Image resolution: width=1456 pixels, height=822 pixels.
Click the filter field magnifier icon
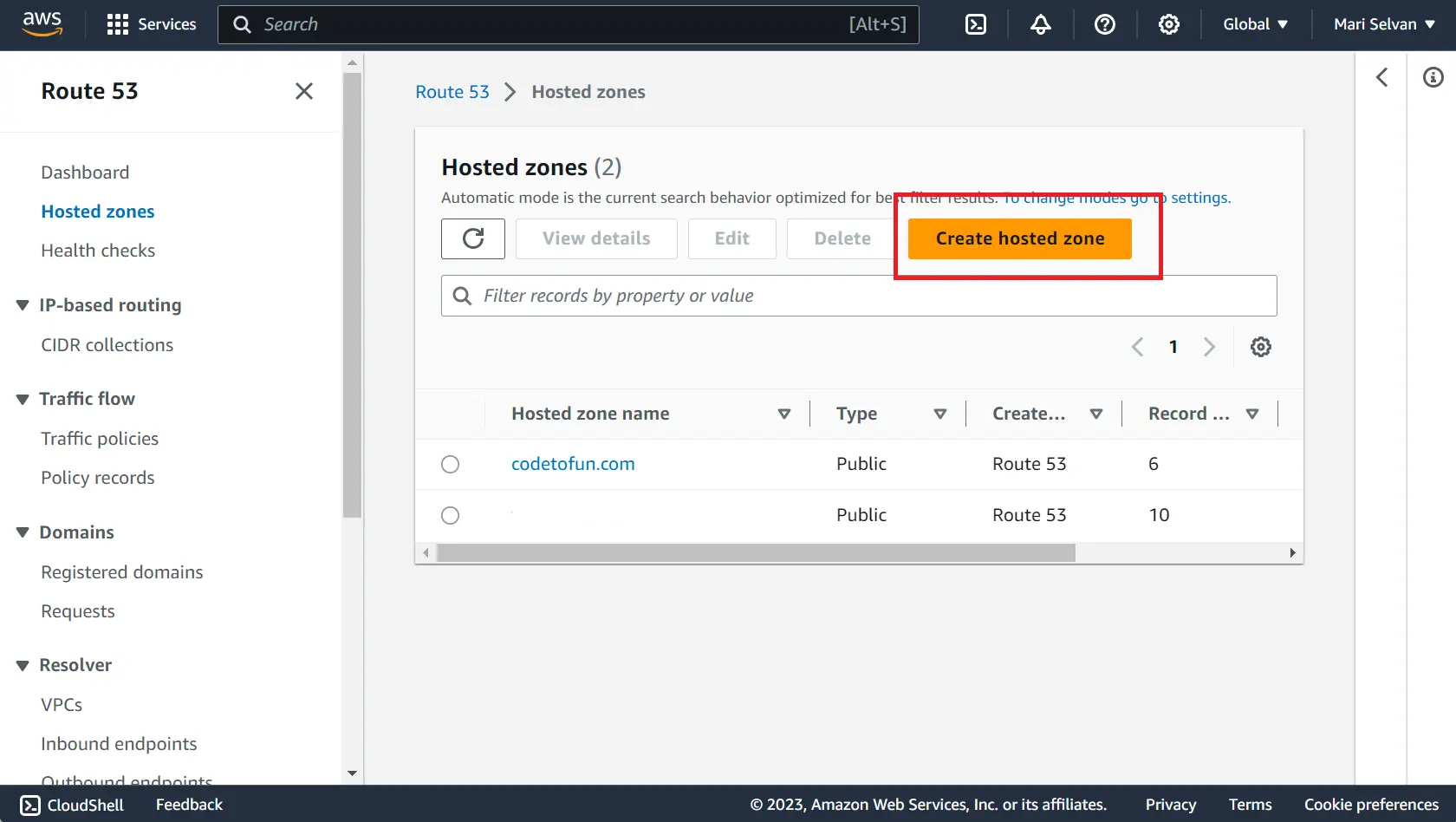[x=463, y=296]
